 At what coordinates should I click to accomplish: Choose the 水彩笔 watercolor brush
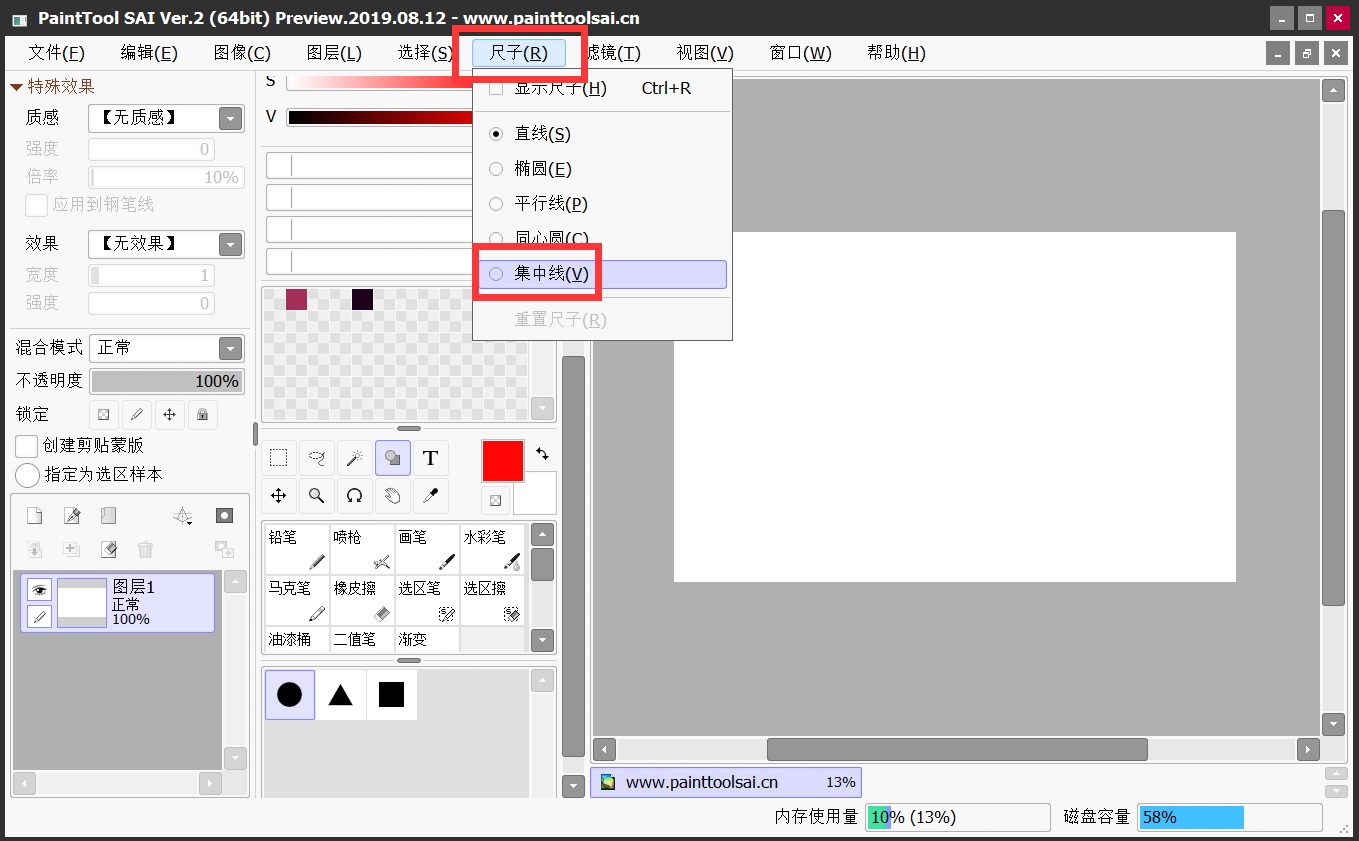pos(492,549)
